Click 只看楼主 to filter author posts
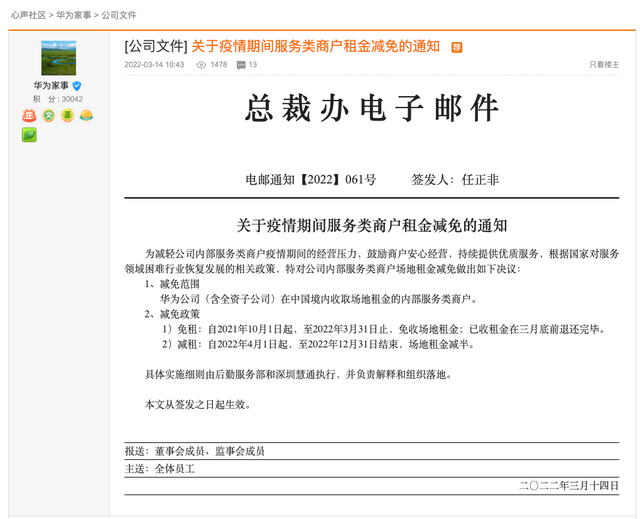Viewport: 640px width, 519px height. point(604,64)
